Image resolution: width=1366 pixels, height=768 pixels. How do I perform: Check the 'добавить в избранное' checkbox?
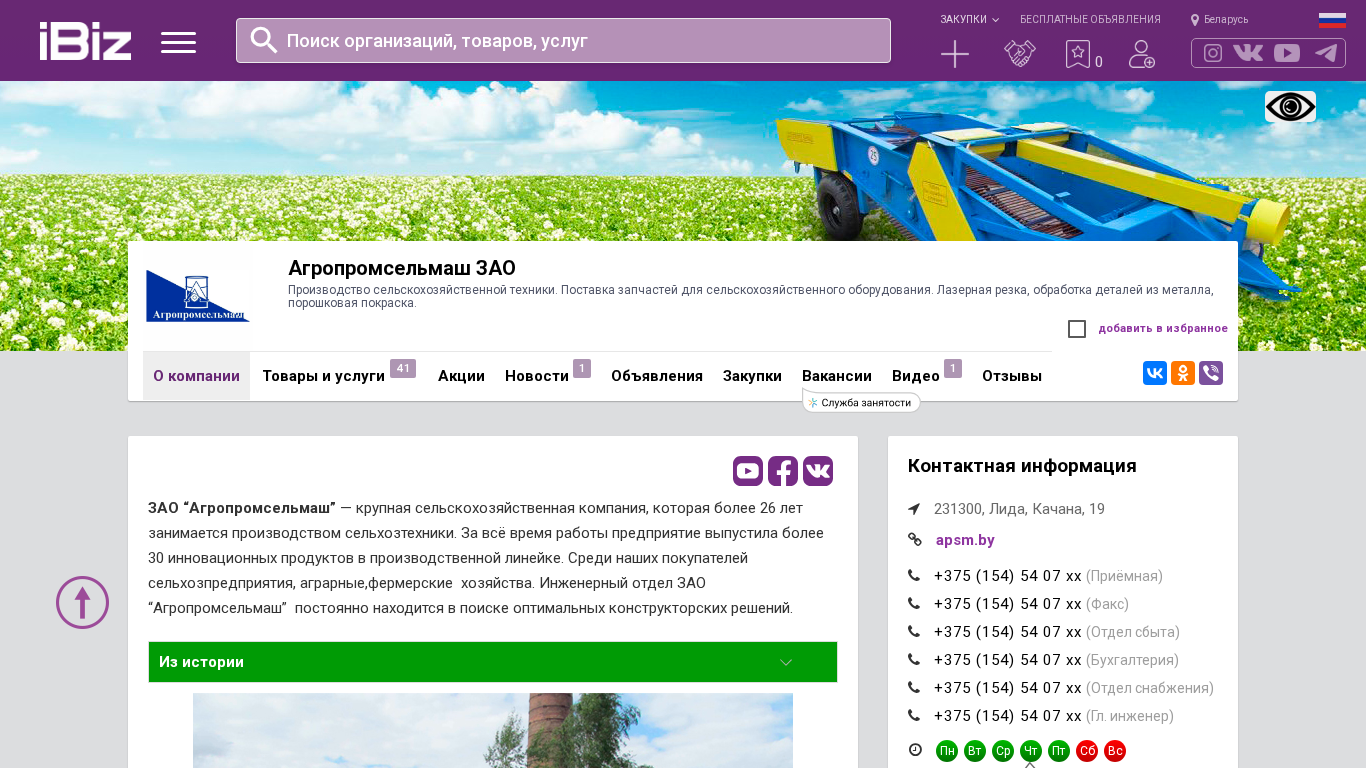coord(1077,329)
